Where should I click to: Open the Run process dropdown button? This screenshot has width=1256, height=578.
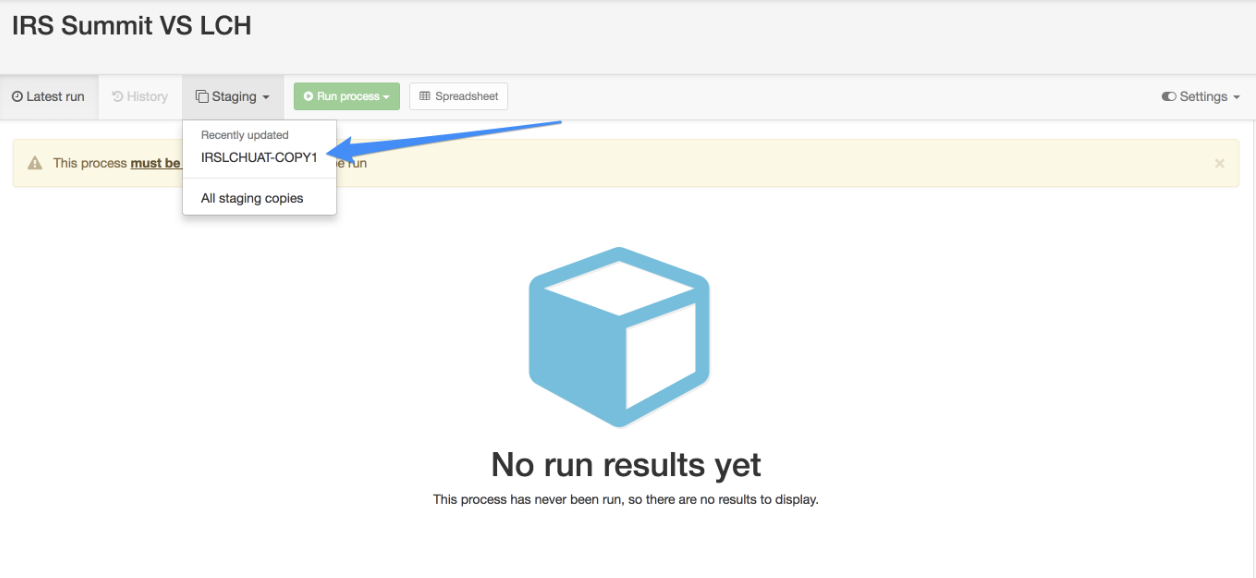tap(347, 97)
